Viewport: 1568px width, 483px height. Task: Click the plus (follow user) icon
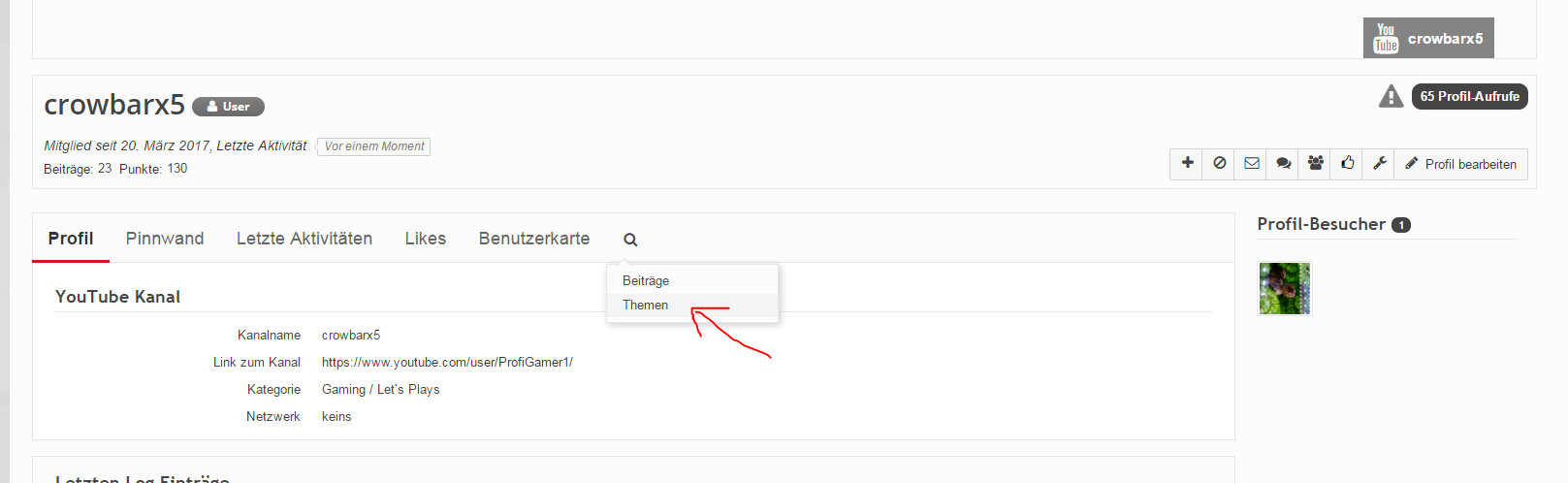[x=1187, y=164]
